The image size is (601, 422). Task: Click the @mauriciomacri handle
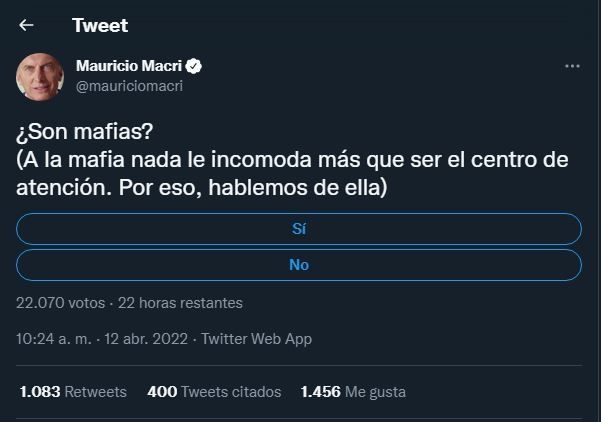129,86
